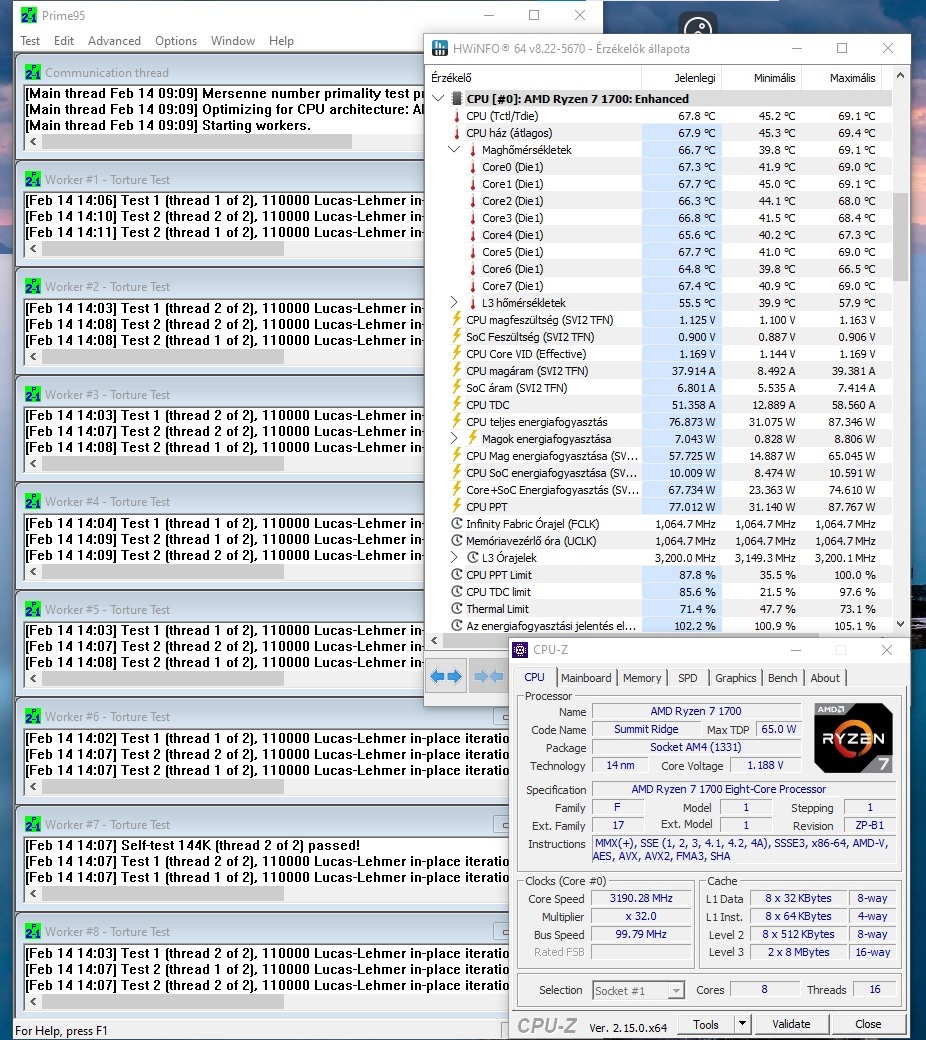Select the CPU tab in CPU-Z

tap(534, 677)
